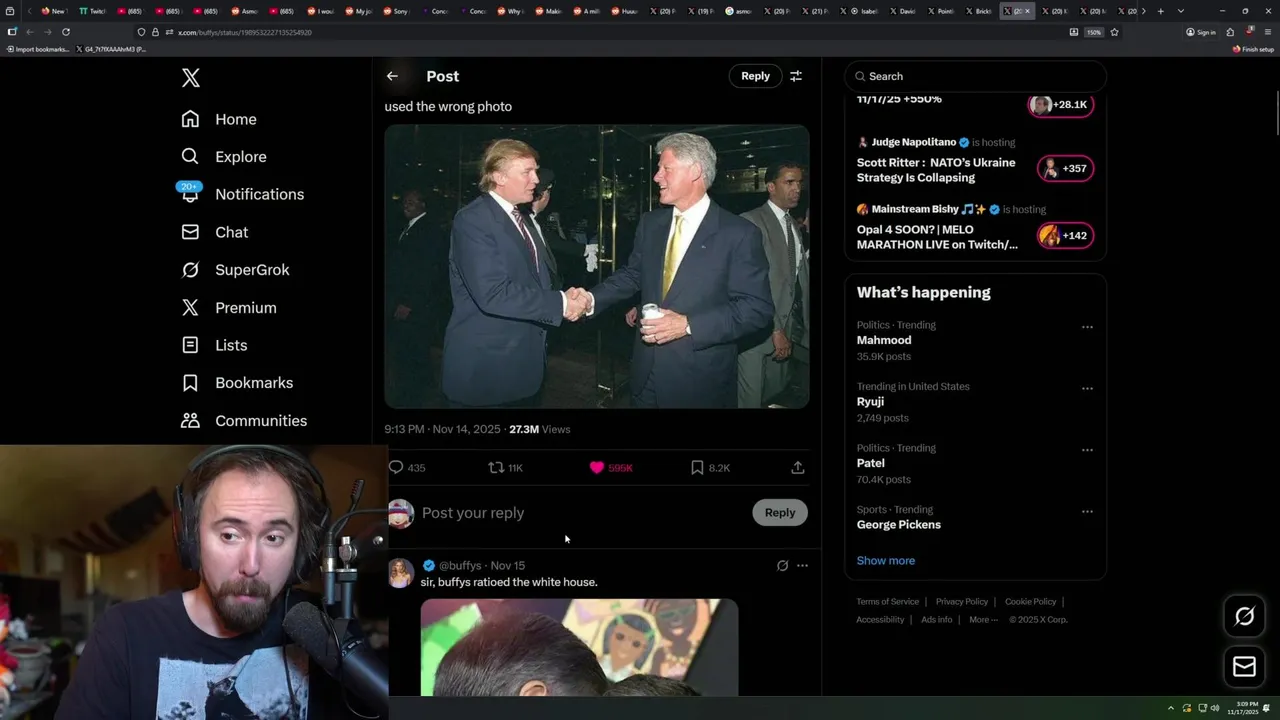Image resolution: width=1280 pixels, height=720 pixels.
Task: Join the Scott Ritter NATO live space
Action: coord(936,170)
